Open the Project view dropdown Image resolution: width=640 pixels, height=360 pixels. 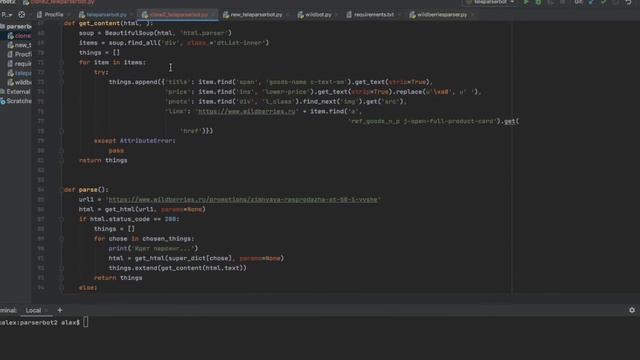click(x=7, y=15)
